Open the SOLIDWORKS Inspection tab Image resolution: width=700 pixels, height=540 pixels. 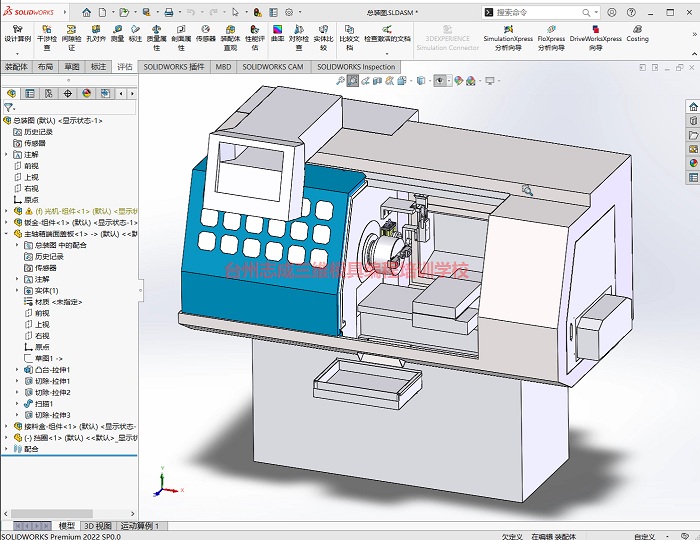click(356, 67)
